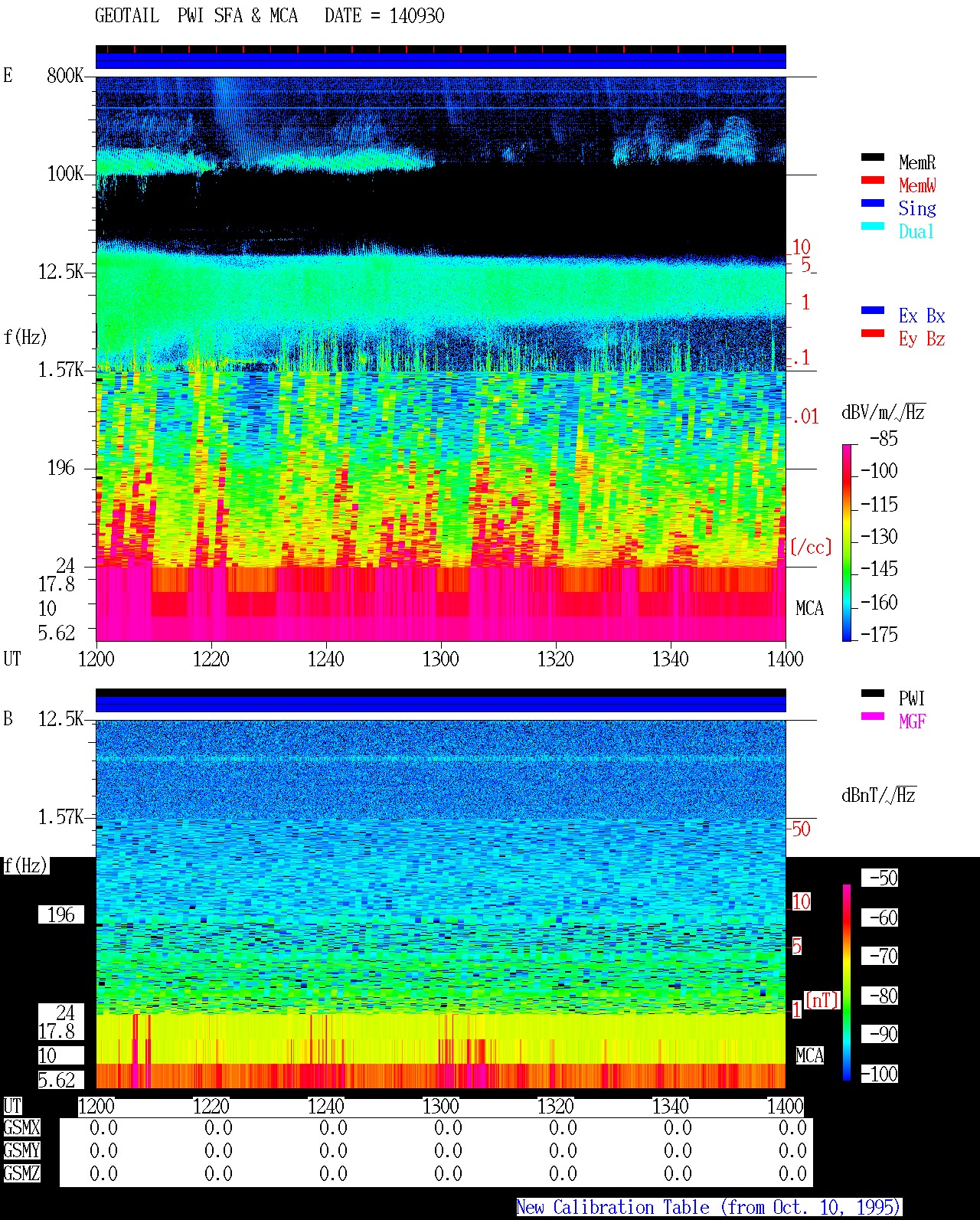The image size is (980, 1220).
Task: Click the 'dBV/m/√Hz' unit label
Action: click(884, 412)
